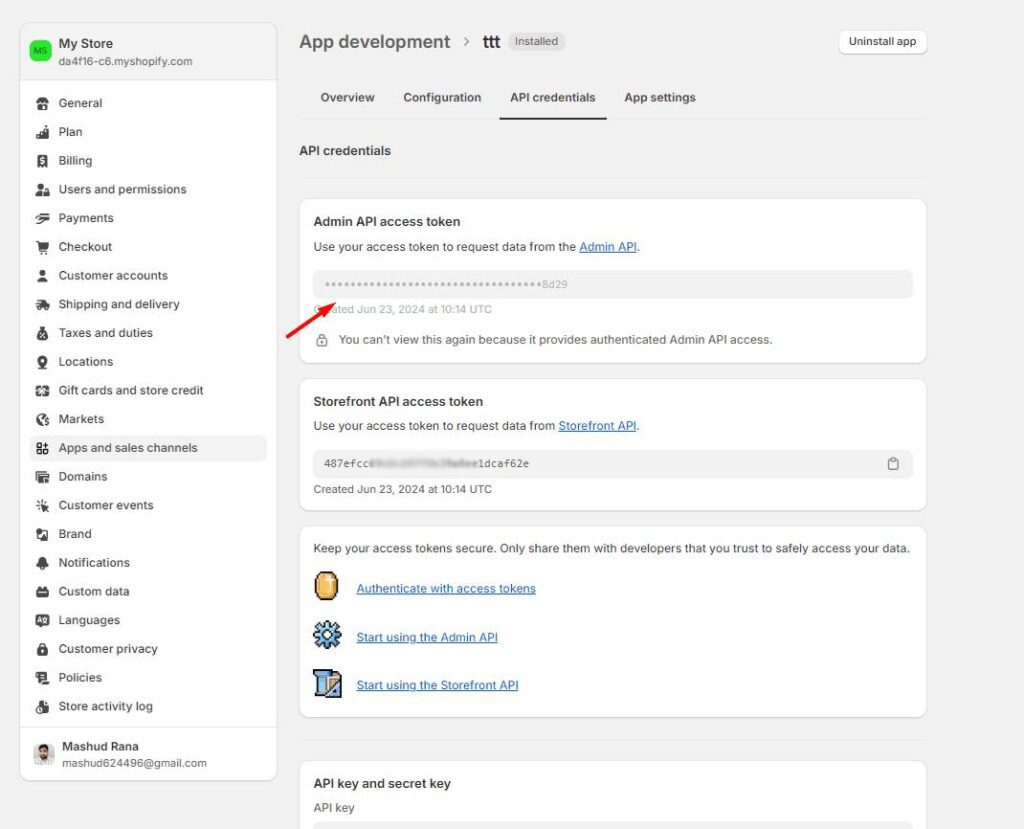The image size is (1024, 829).
Task: Click the Customer accounts person icon
Action: click(42, 276)
